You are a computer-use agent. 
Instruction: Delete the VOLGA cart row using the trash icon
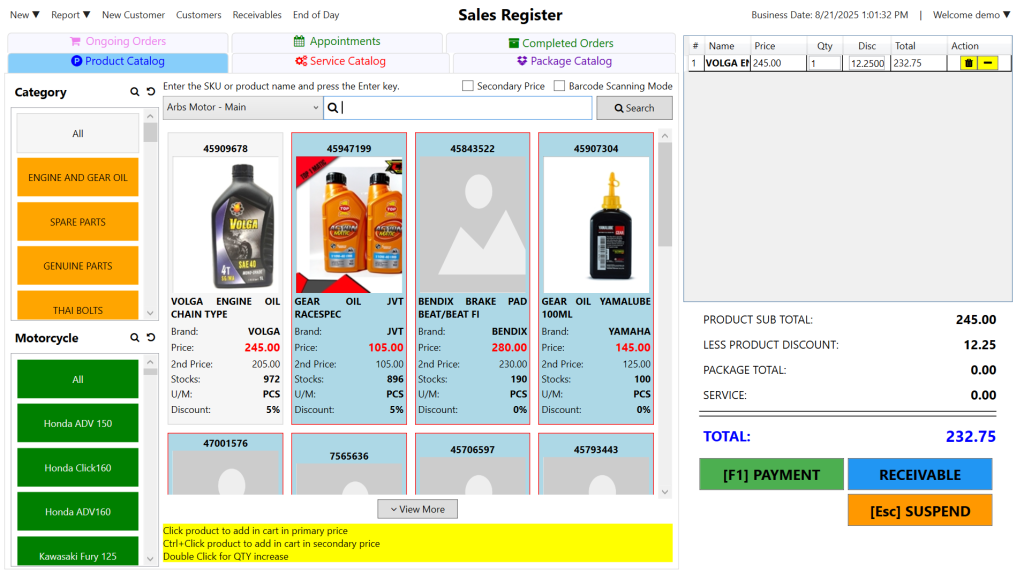tap(968, 63)
